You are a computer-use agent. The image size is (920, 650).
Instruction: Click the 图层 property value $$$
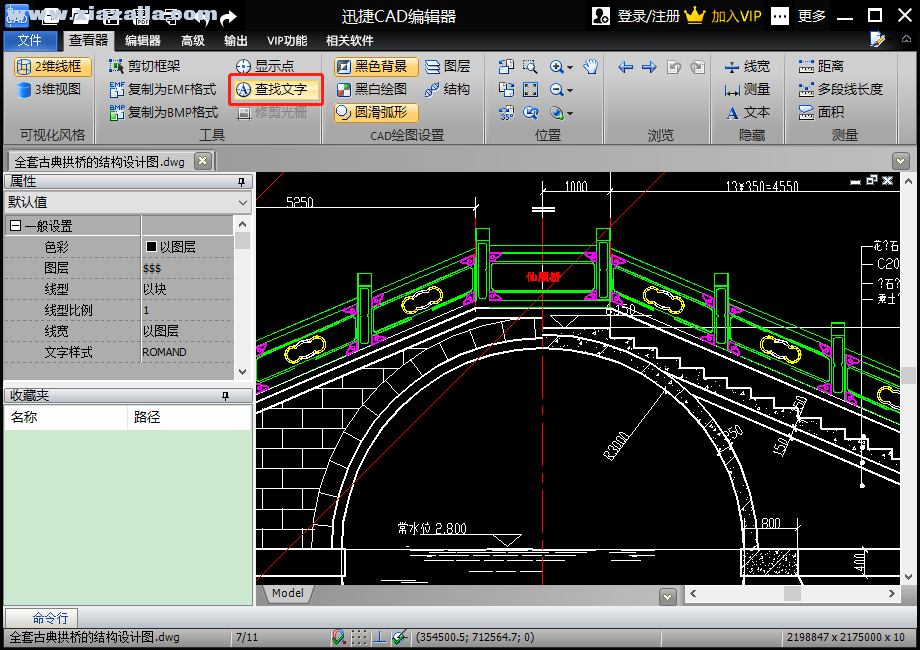click(x=152, y=268)
